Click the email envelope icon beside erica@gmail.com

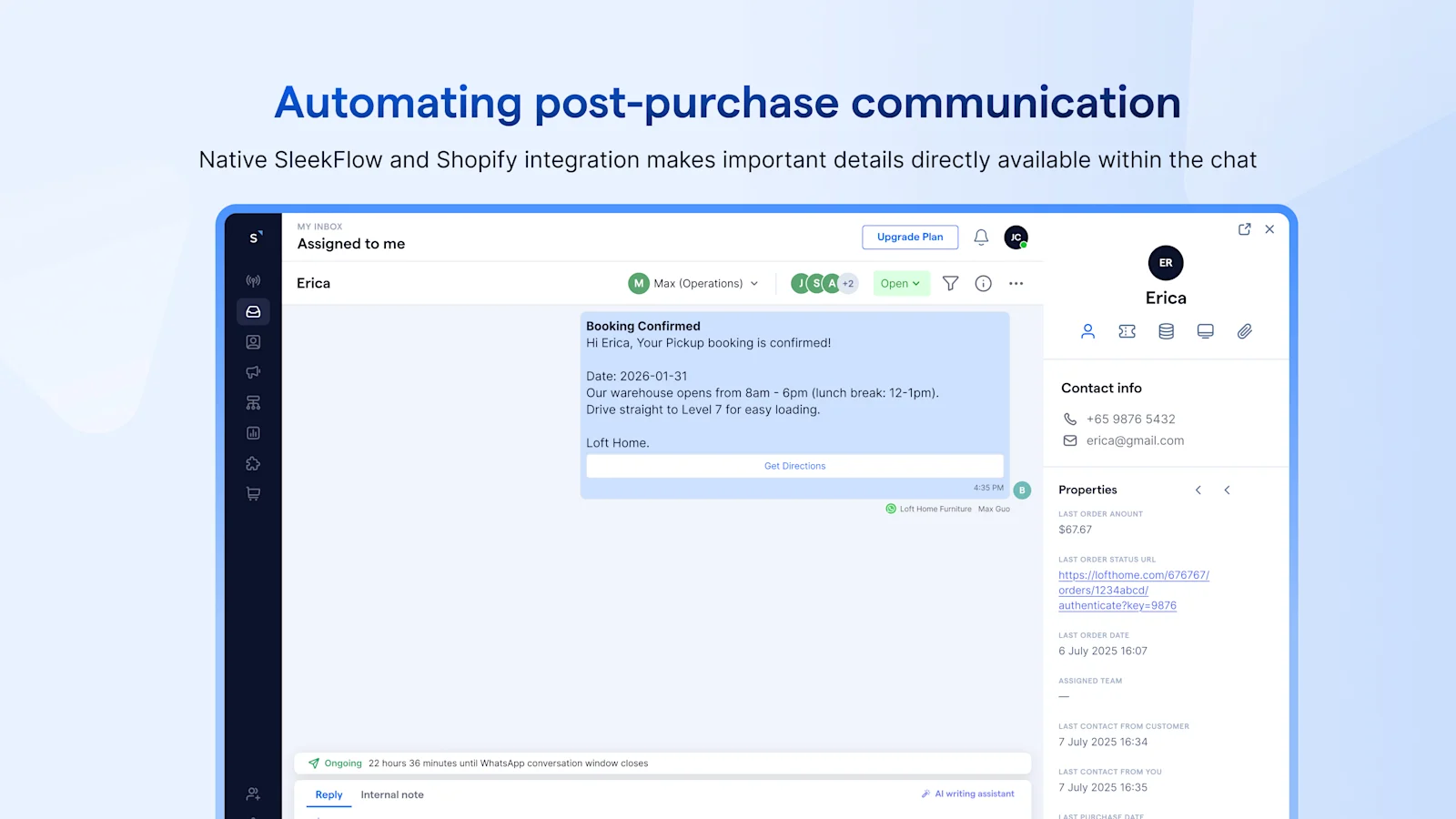pyautogui.click(x=1070, y=440)
